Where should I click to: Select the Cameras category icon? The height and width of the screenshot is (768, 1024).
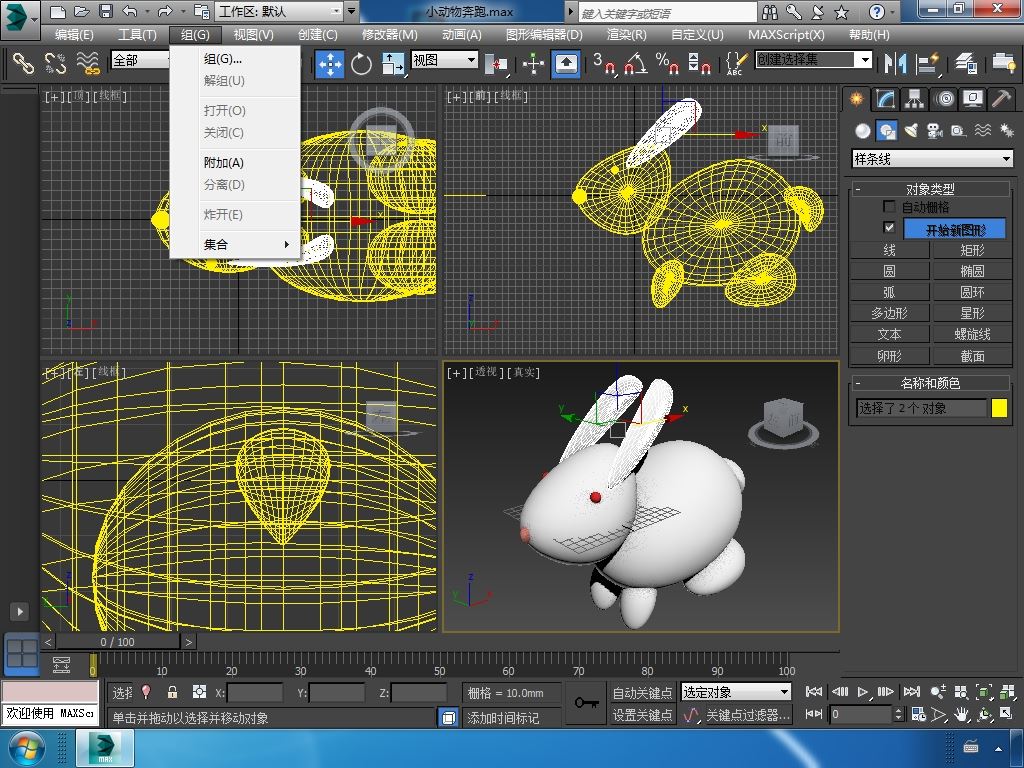(935, 131)
